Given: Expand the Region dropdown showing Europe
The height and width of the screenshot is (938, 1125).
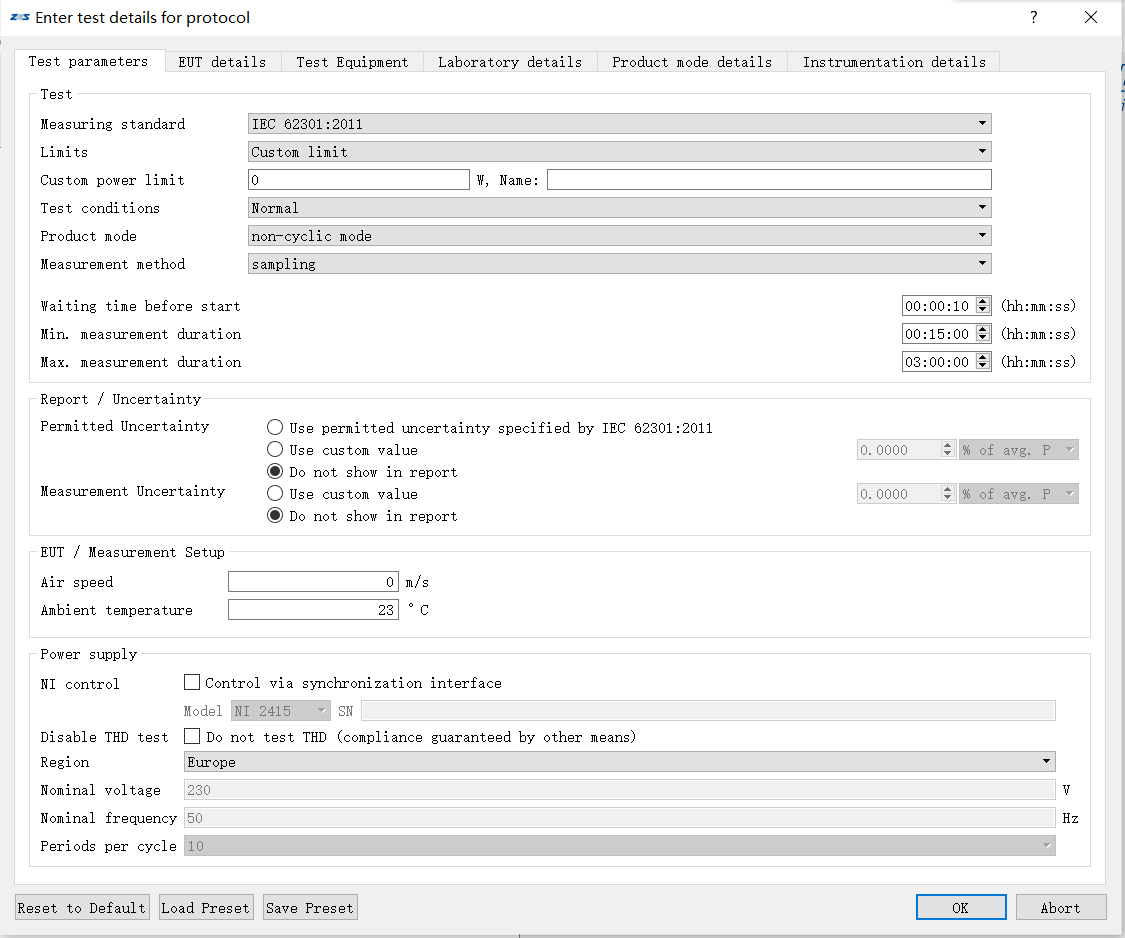Looking at the screenshot, I should click(x=619, y=761).
